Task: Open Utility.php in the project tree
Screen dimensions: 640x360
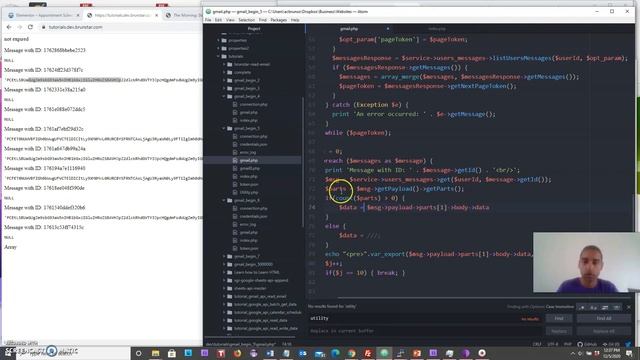Action: click(x=249, y=192)
